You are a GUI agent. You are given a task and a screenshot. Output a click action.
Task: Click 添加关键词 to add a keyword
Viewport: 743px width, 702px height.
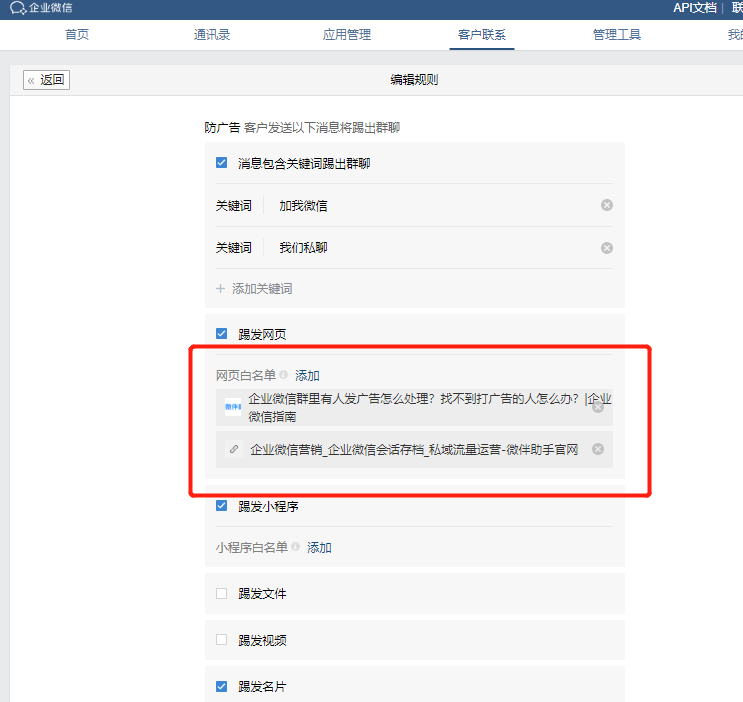coord(254,288)
